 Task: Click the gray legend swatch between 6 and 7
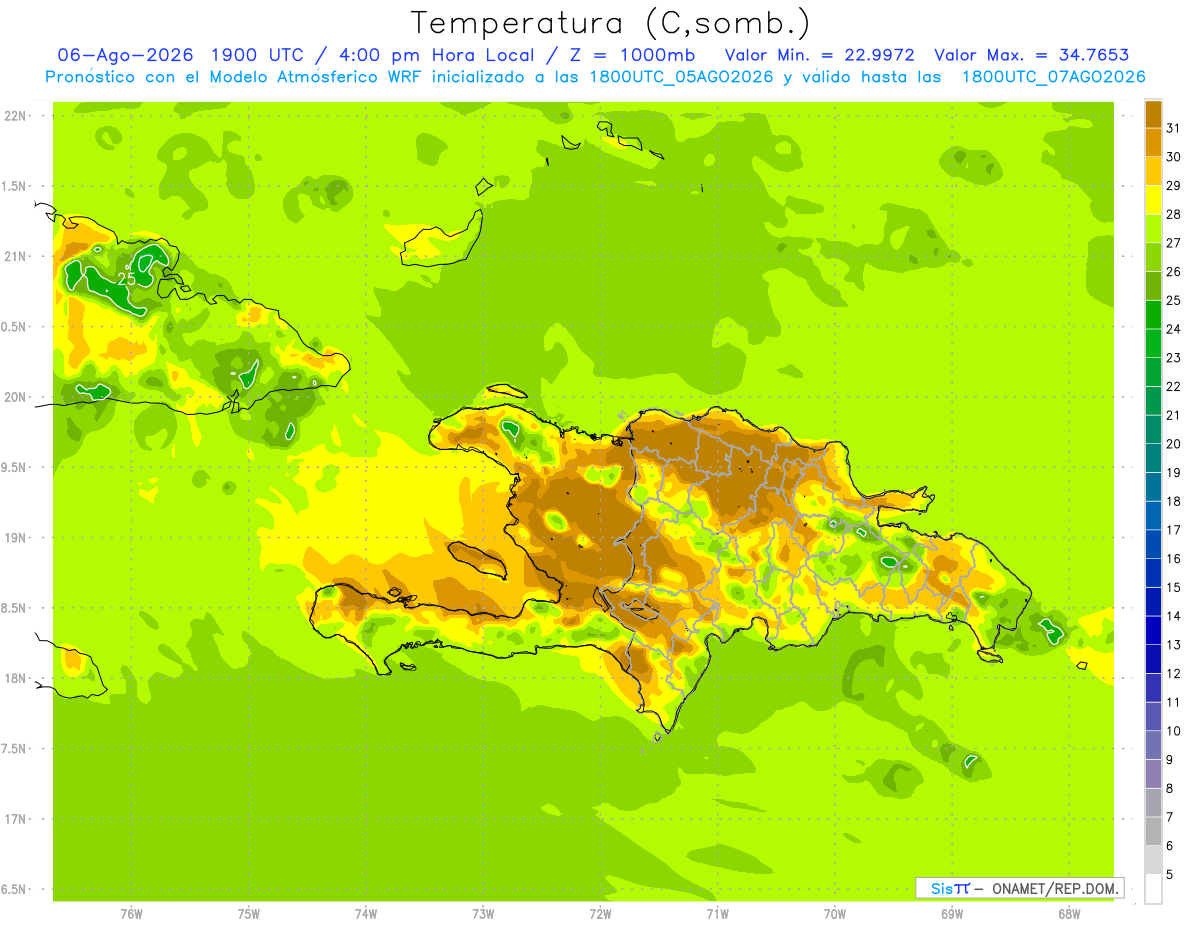(1153, 831)
